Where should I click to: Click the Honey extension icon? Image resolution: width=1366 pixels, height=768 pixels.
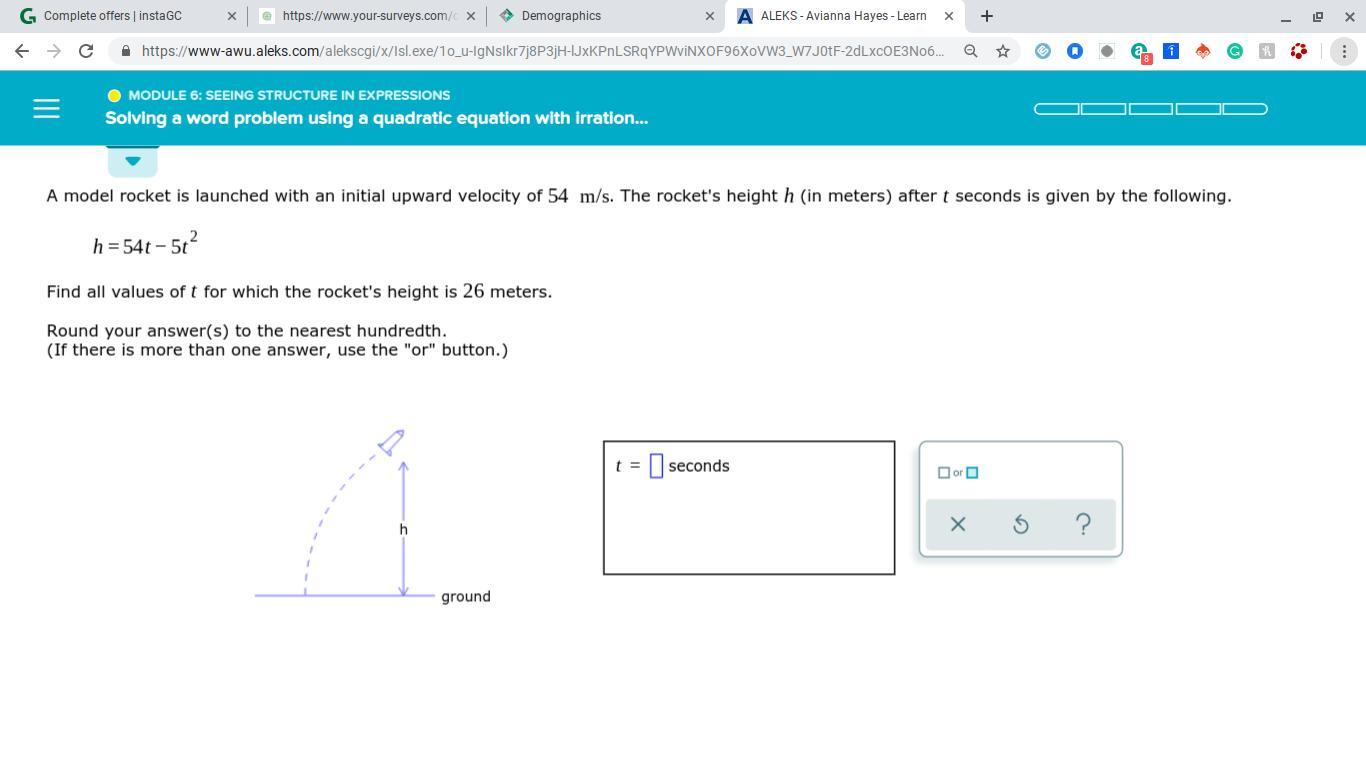click(x=1266, y=51)
